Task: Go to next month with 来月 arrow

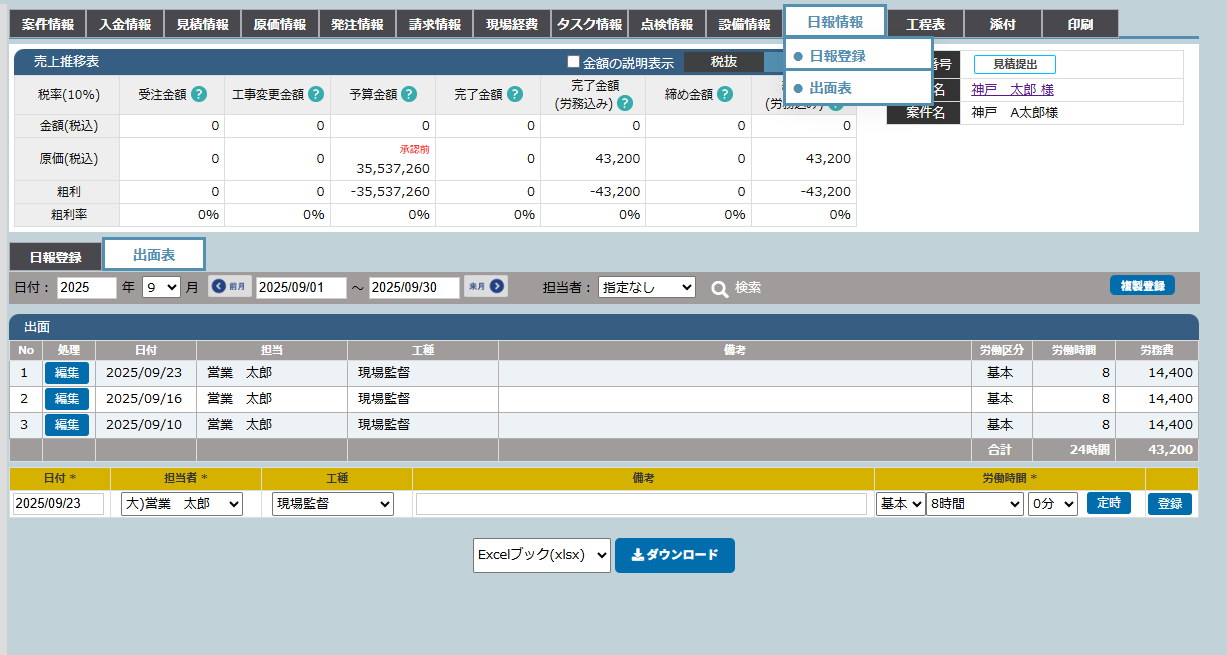Action: (x=485, y=287)
